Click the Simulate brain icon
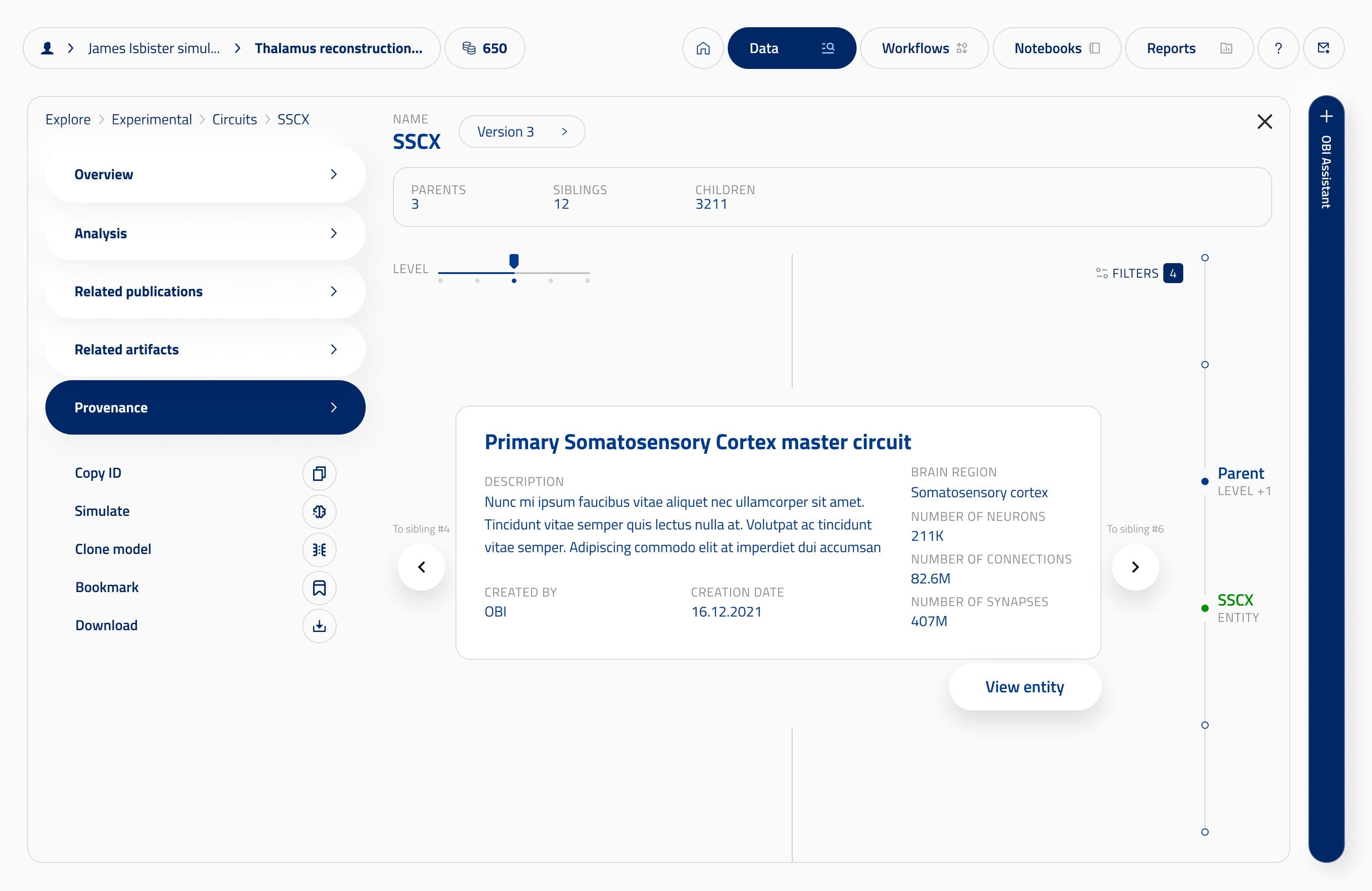This screenshot has height=891, width=1372. pos(319,512)
